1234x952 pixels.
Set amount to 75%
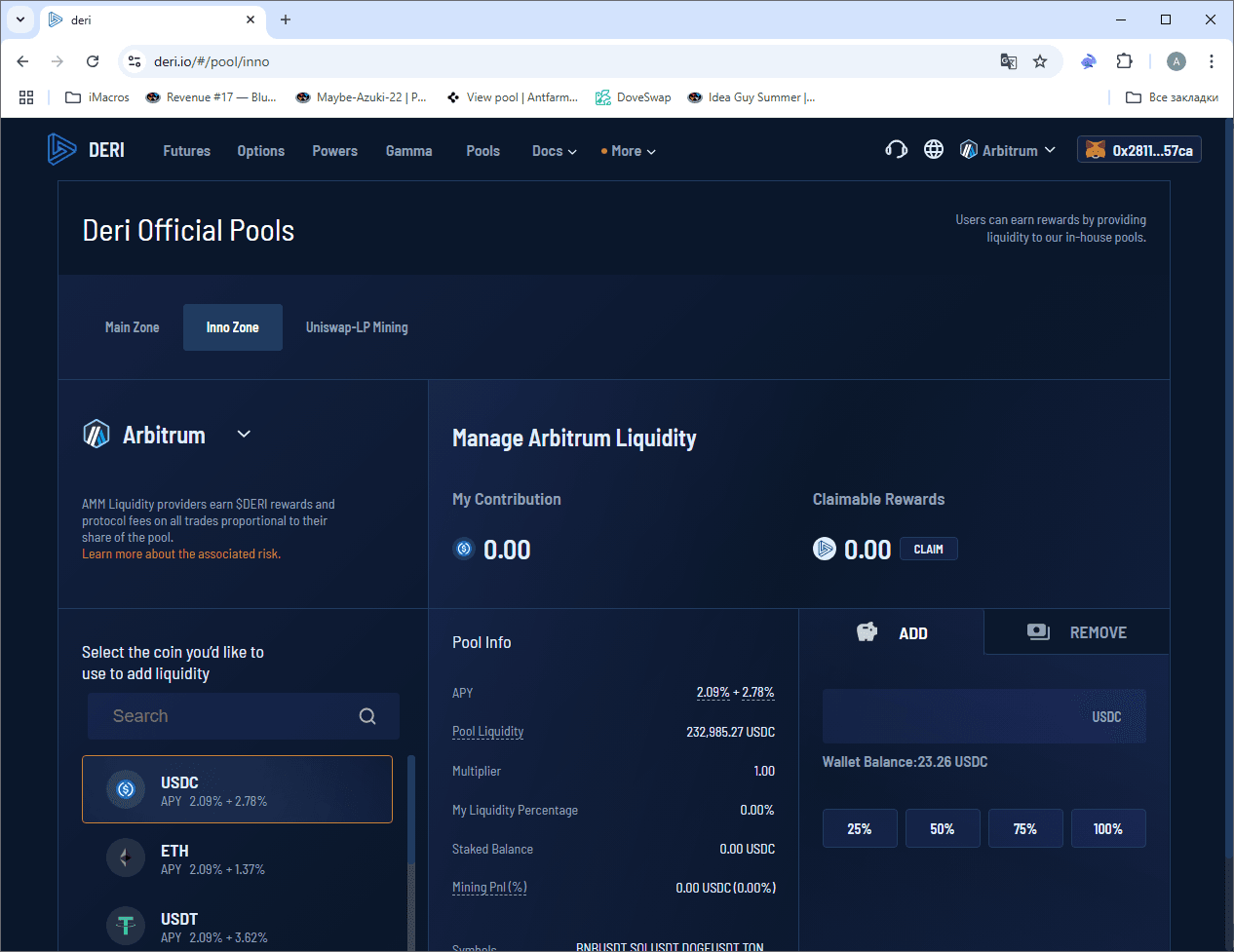point(1025,828)
